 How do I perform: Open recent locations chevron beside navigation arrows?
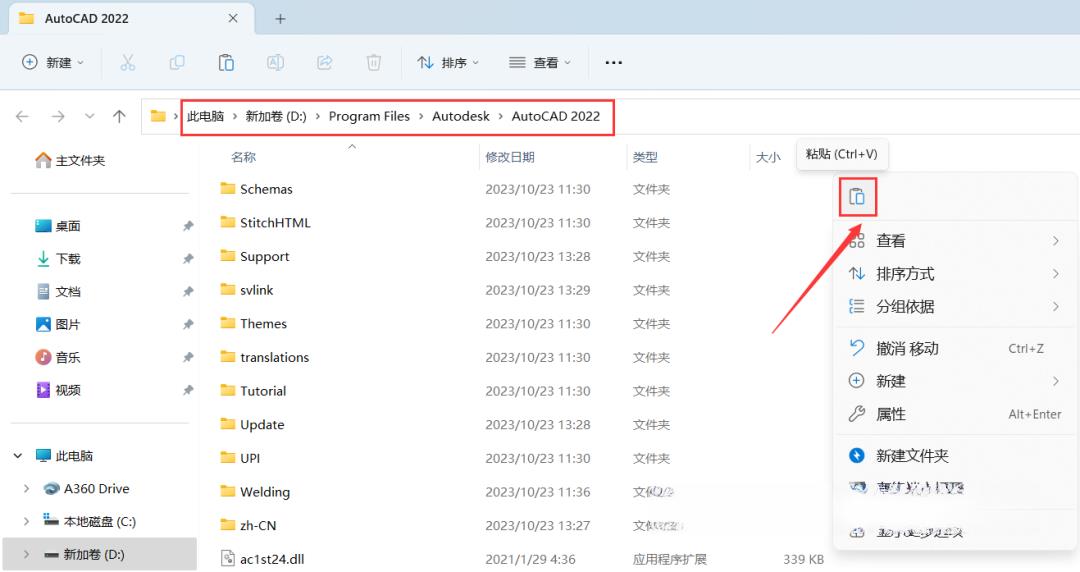90,116
